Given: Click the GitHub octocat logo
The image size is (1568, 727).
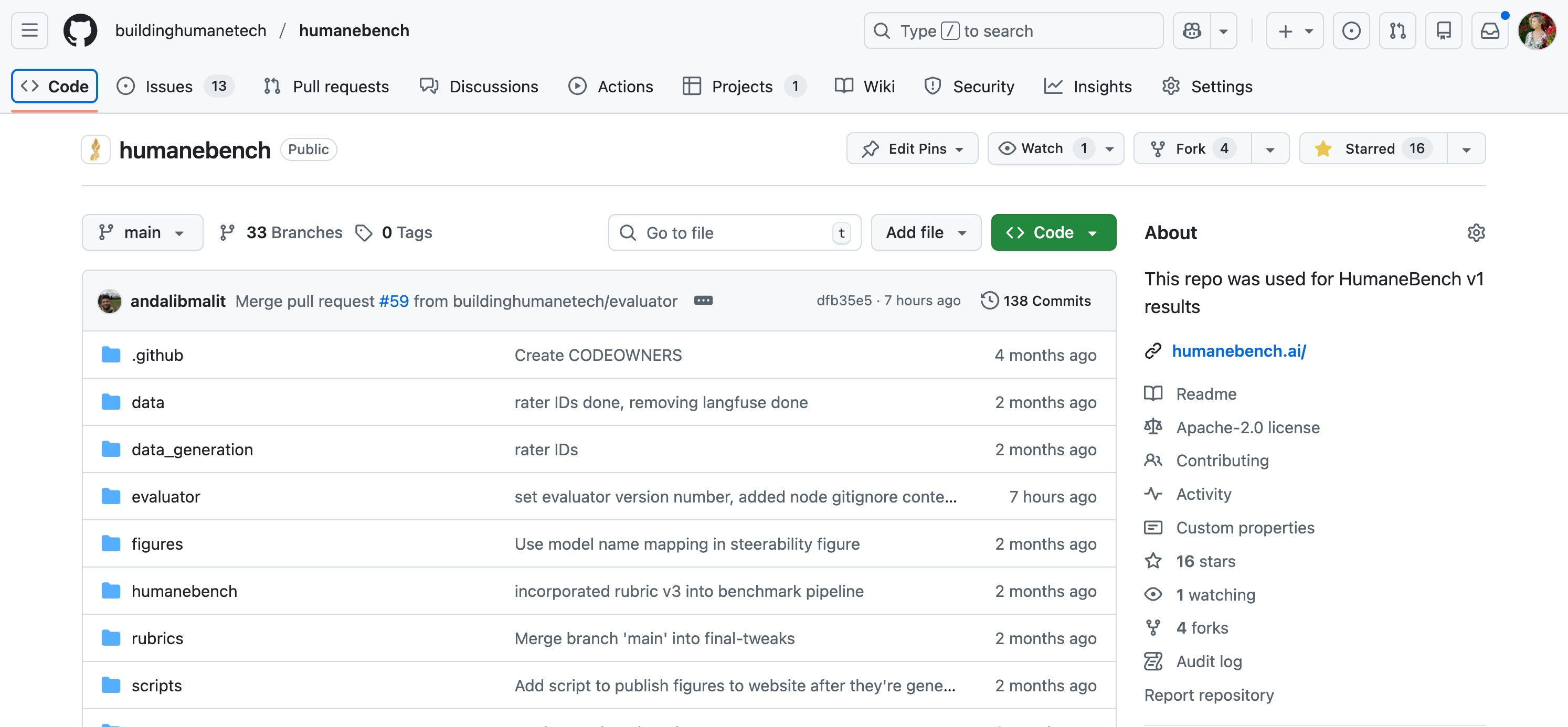Looking at the screenshot, I should (x=80, y=30).
